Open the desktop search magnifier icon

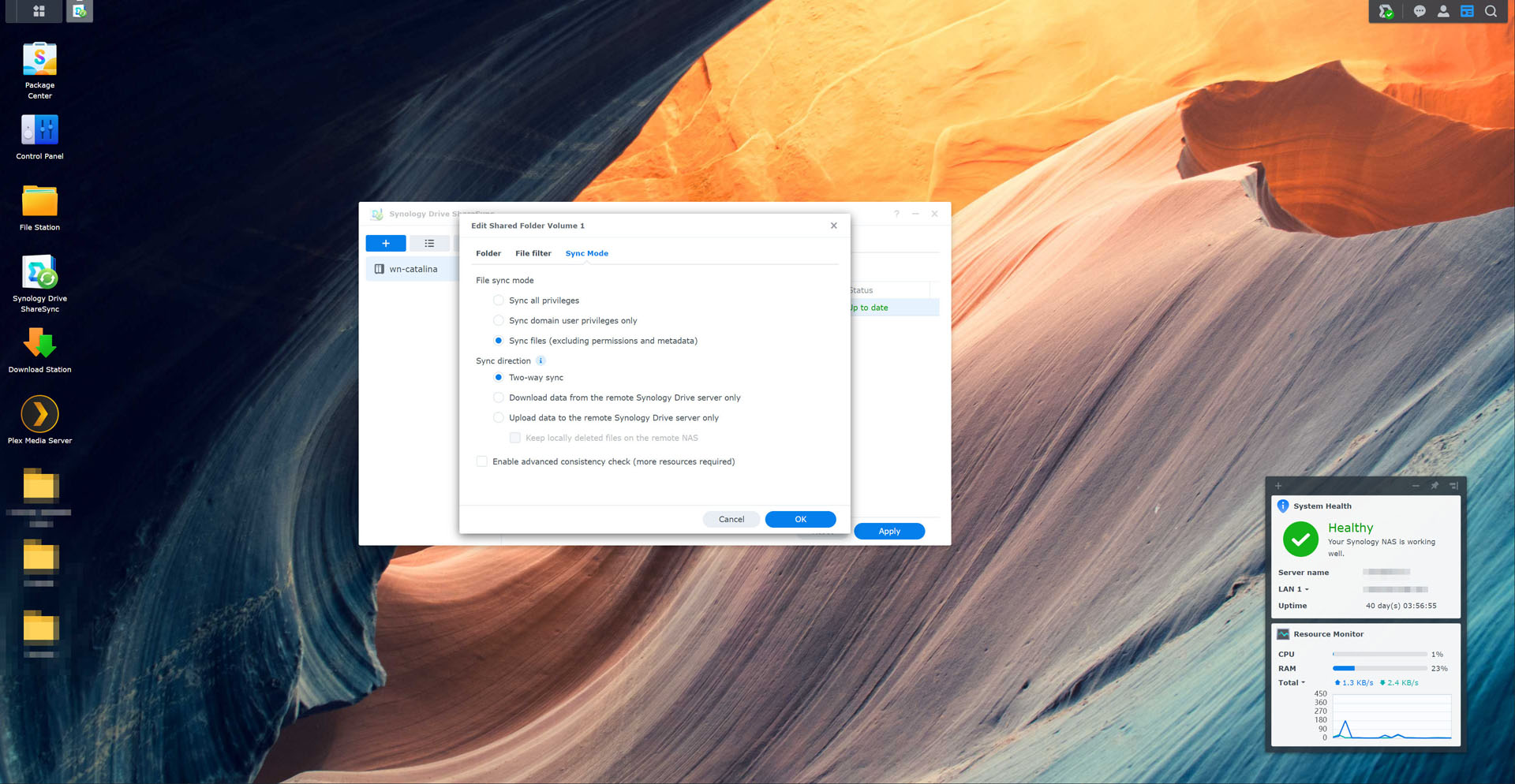[1491, 11]
